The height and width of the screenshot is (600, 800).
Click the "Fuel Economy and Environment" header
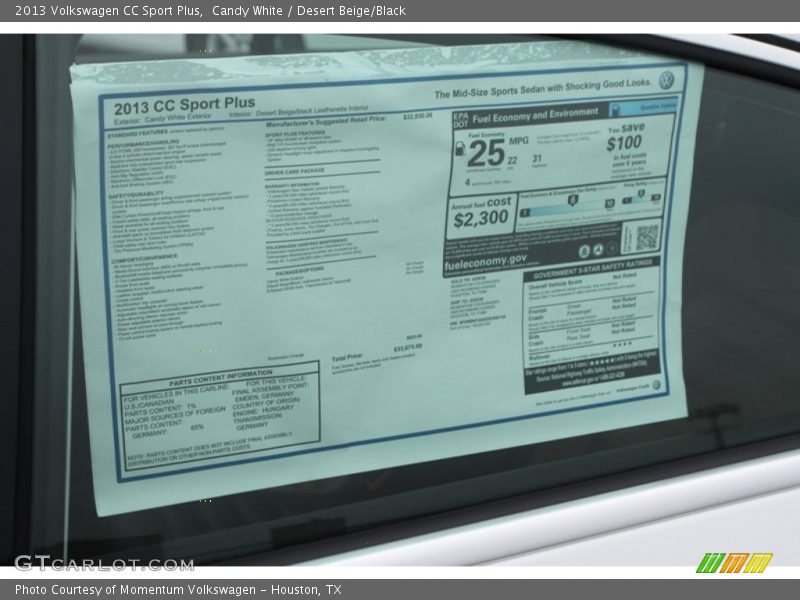[x=535, y=115]
